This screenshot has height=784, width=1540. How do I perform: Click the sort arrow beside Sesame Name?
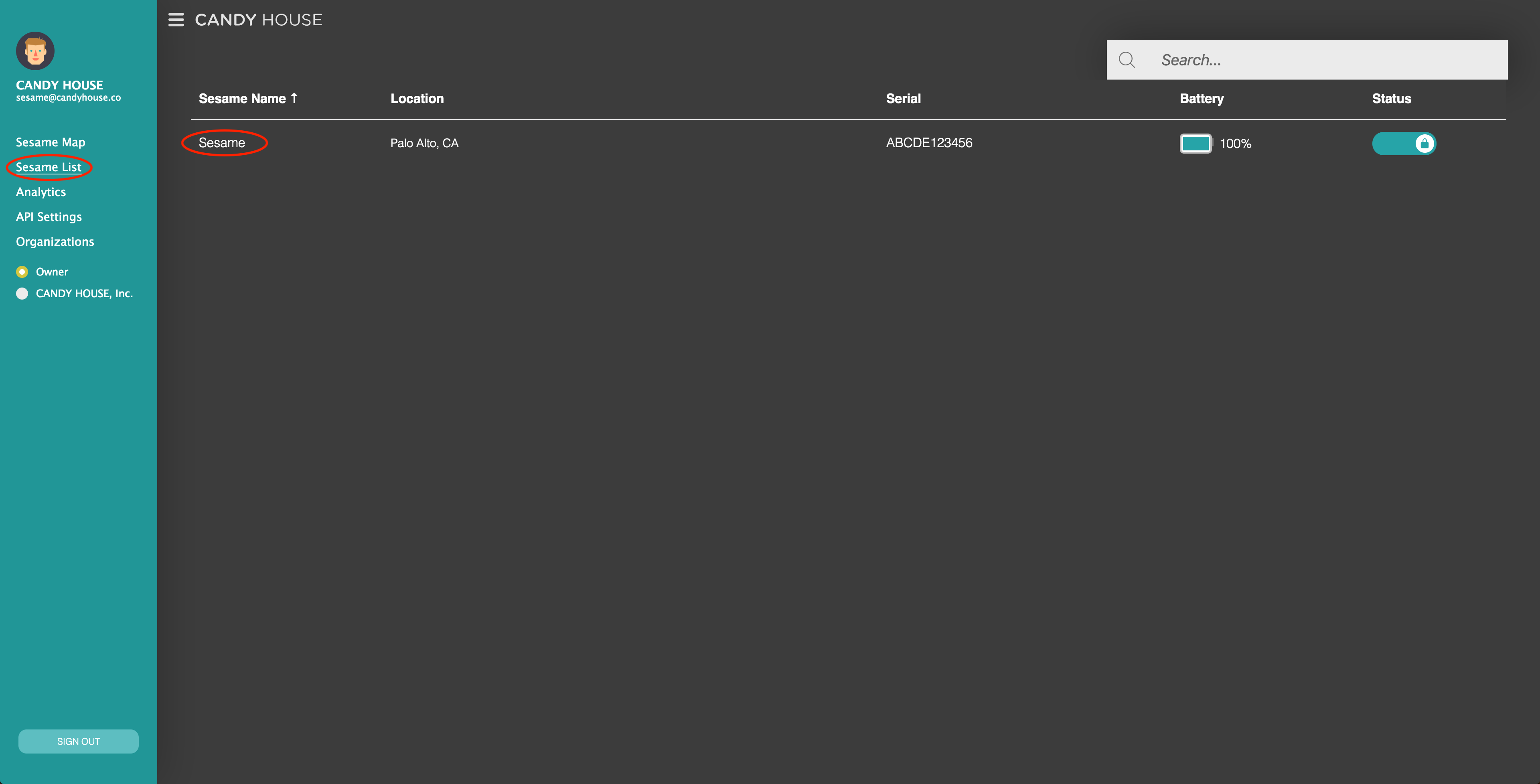coord(294,98)
